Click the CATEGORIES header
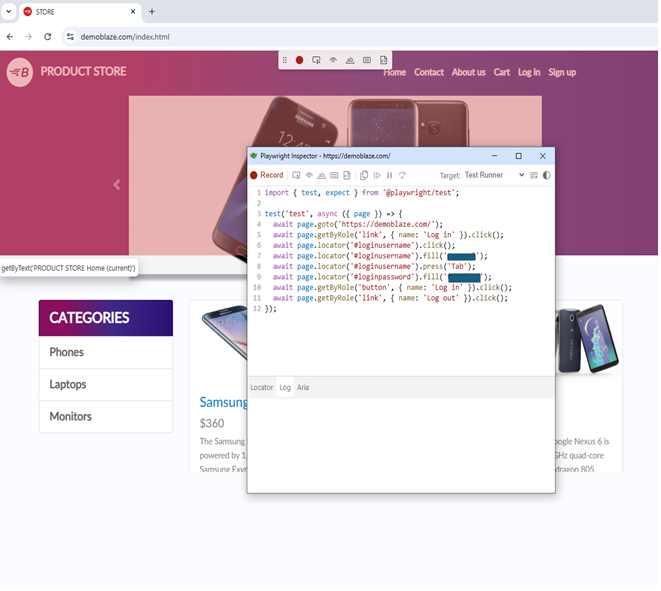This screenshot has width=661, height=591. 106,318
